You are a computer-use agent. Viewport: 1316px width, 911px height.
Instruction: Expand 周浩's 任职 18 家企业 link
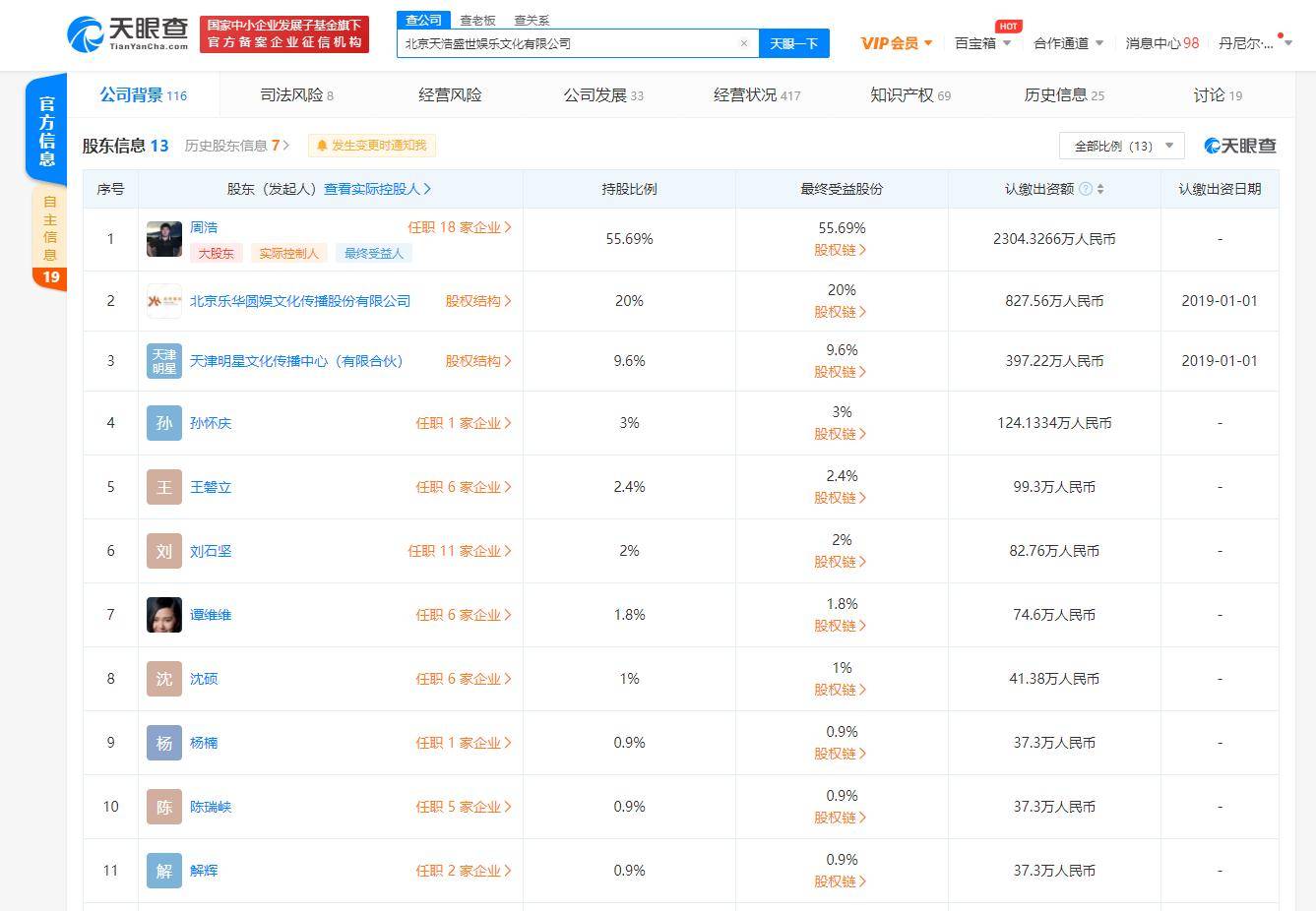[x=460, y=227]
